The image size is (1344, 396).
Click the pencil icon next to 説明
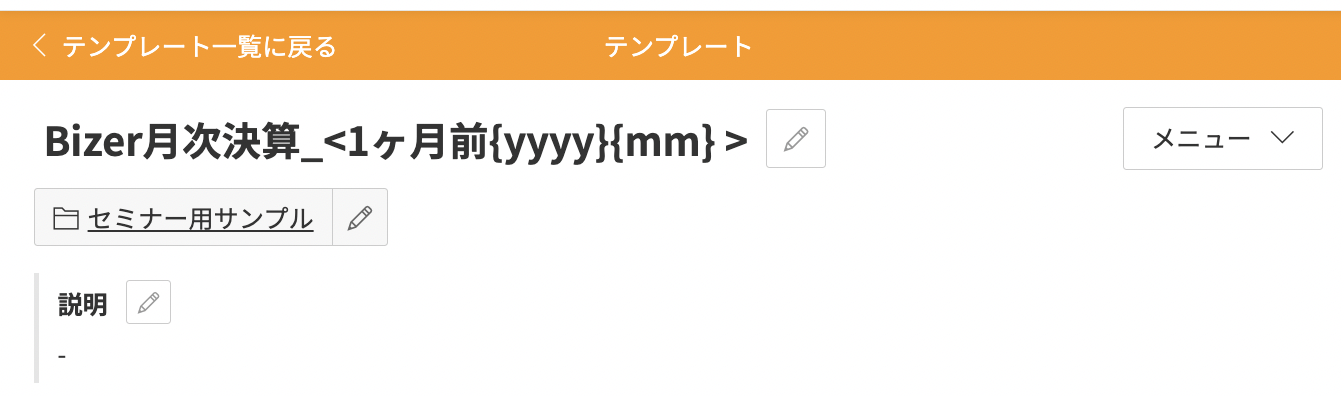pos(148,302)
